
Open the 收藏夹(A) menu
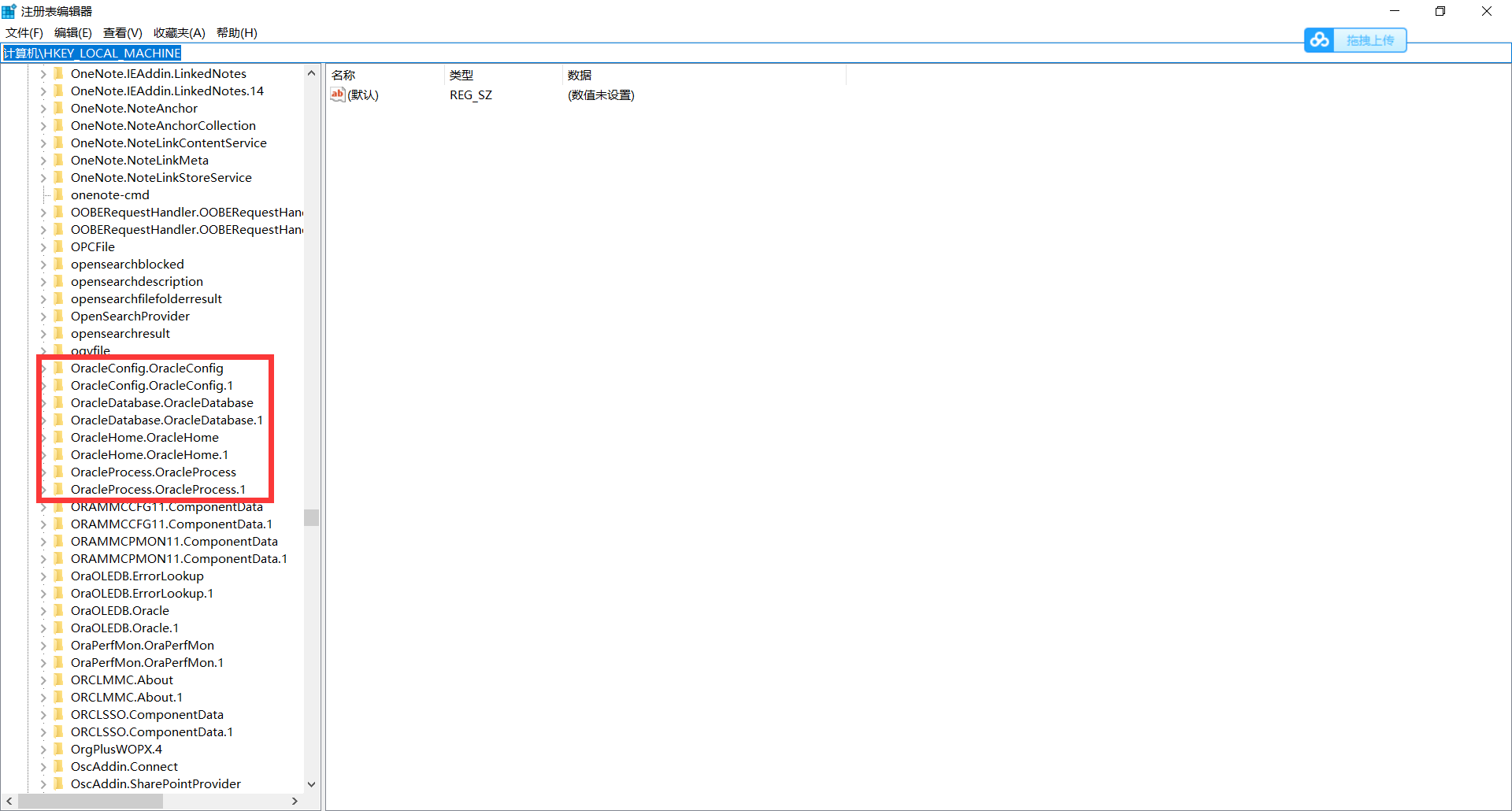pos(180,32)
